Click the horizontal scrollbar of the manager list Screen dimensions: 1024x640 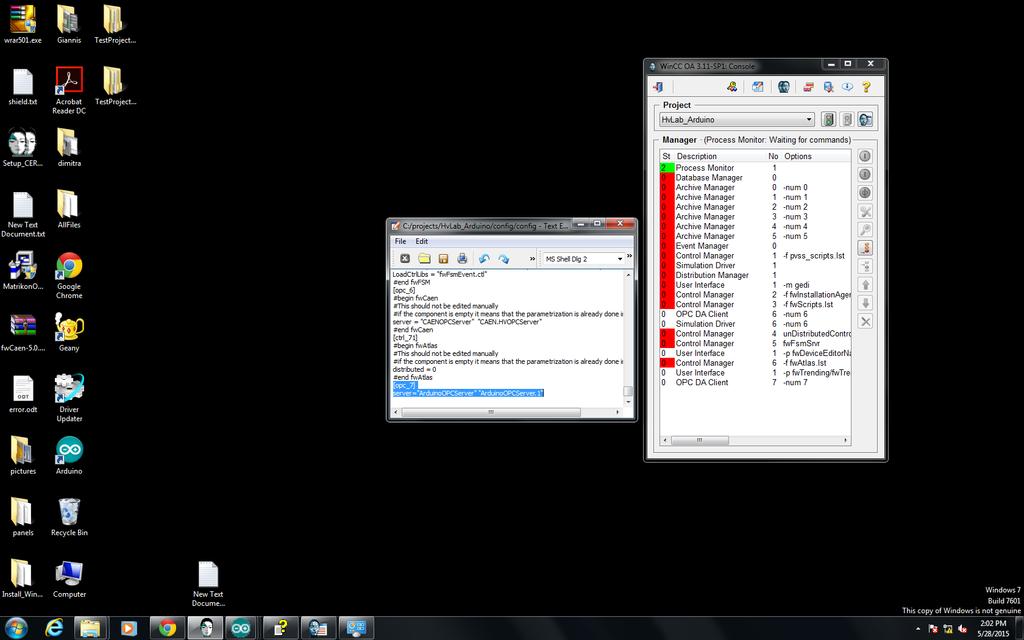756,440
